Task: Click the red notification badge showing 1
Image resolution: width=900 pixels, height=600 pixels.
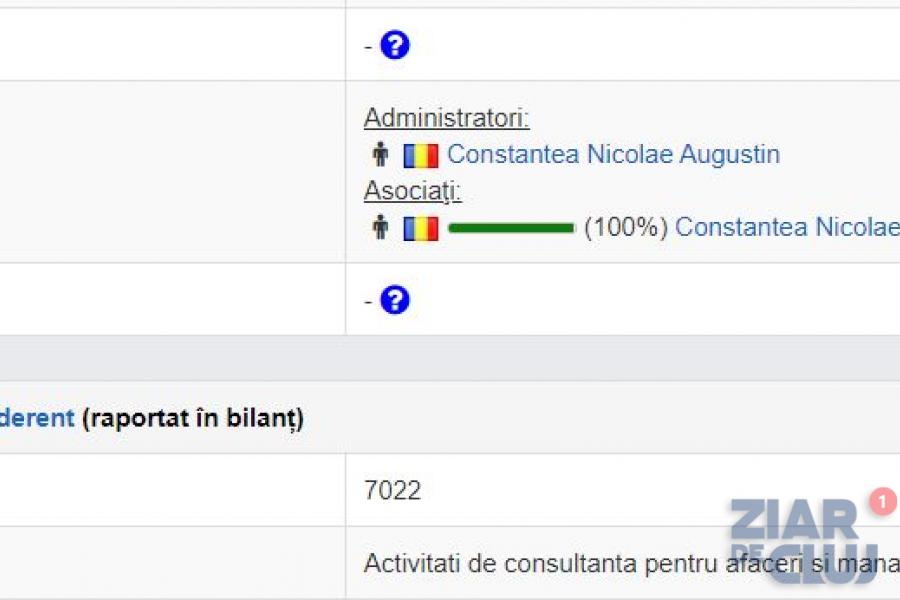Action: (x=882, y=501)
